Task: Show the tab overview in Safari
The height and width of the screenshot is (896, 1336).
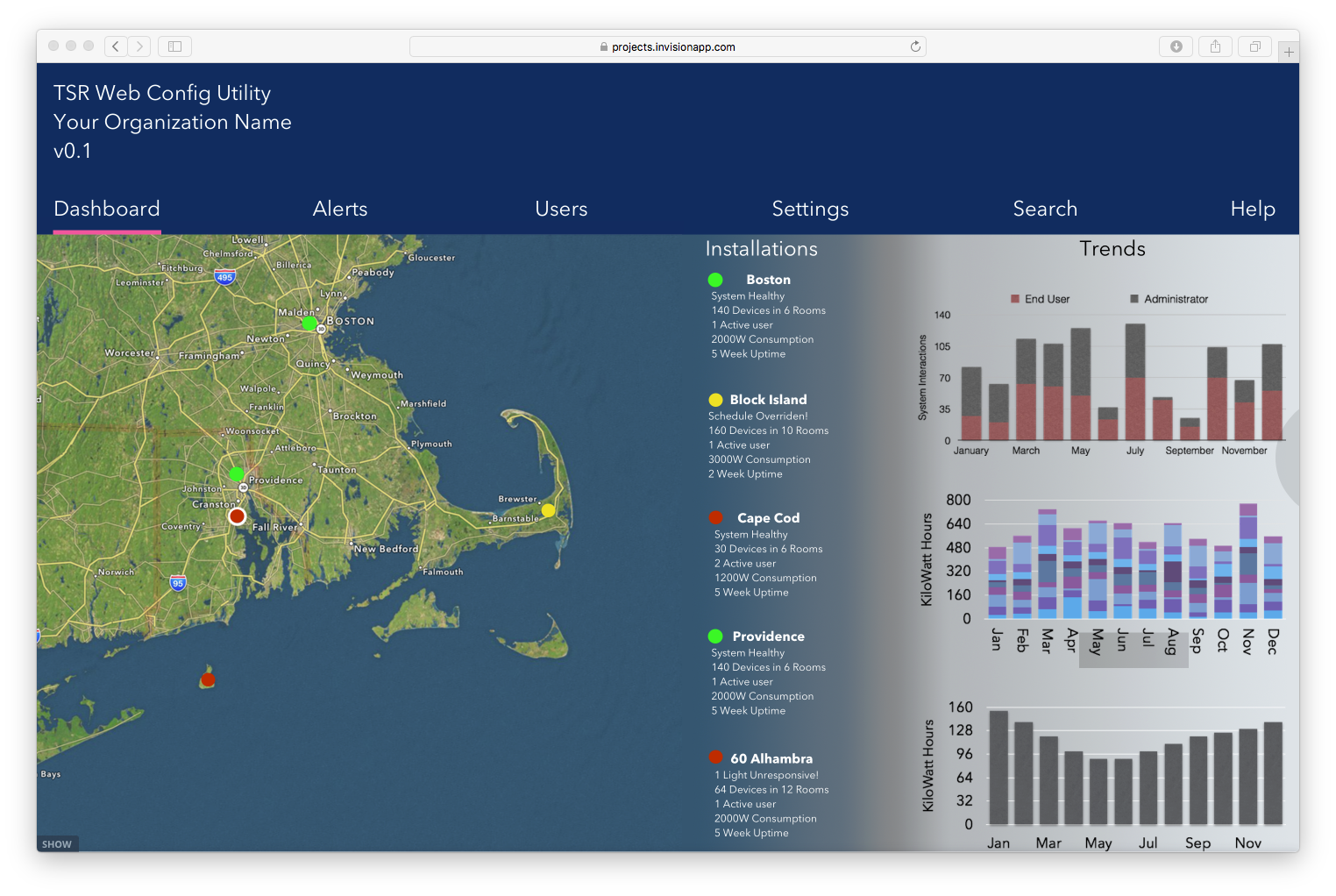Action: point(1254,46)
